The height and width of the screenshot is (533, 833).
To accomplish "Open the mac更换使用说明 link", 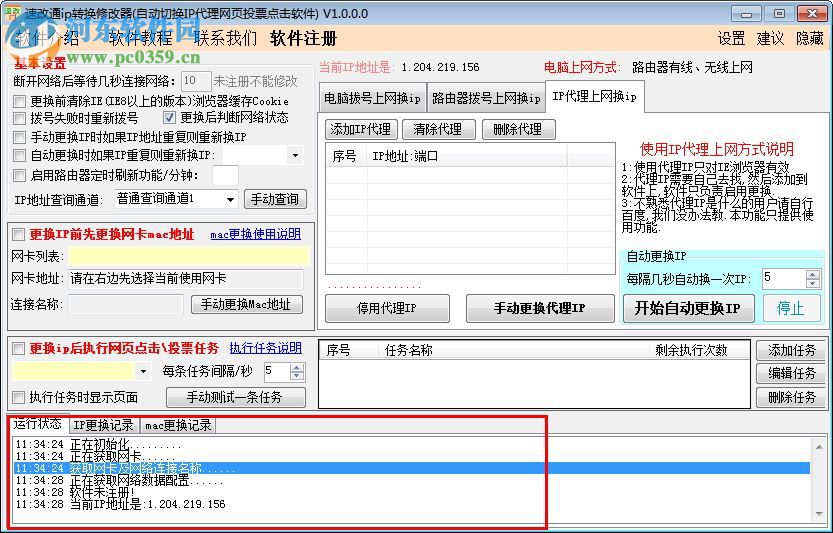I will tap(256, 234).
